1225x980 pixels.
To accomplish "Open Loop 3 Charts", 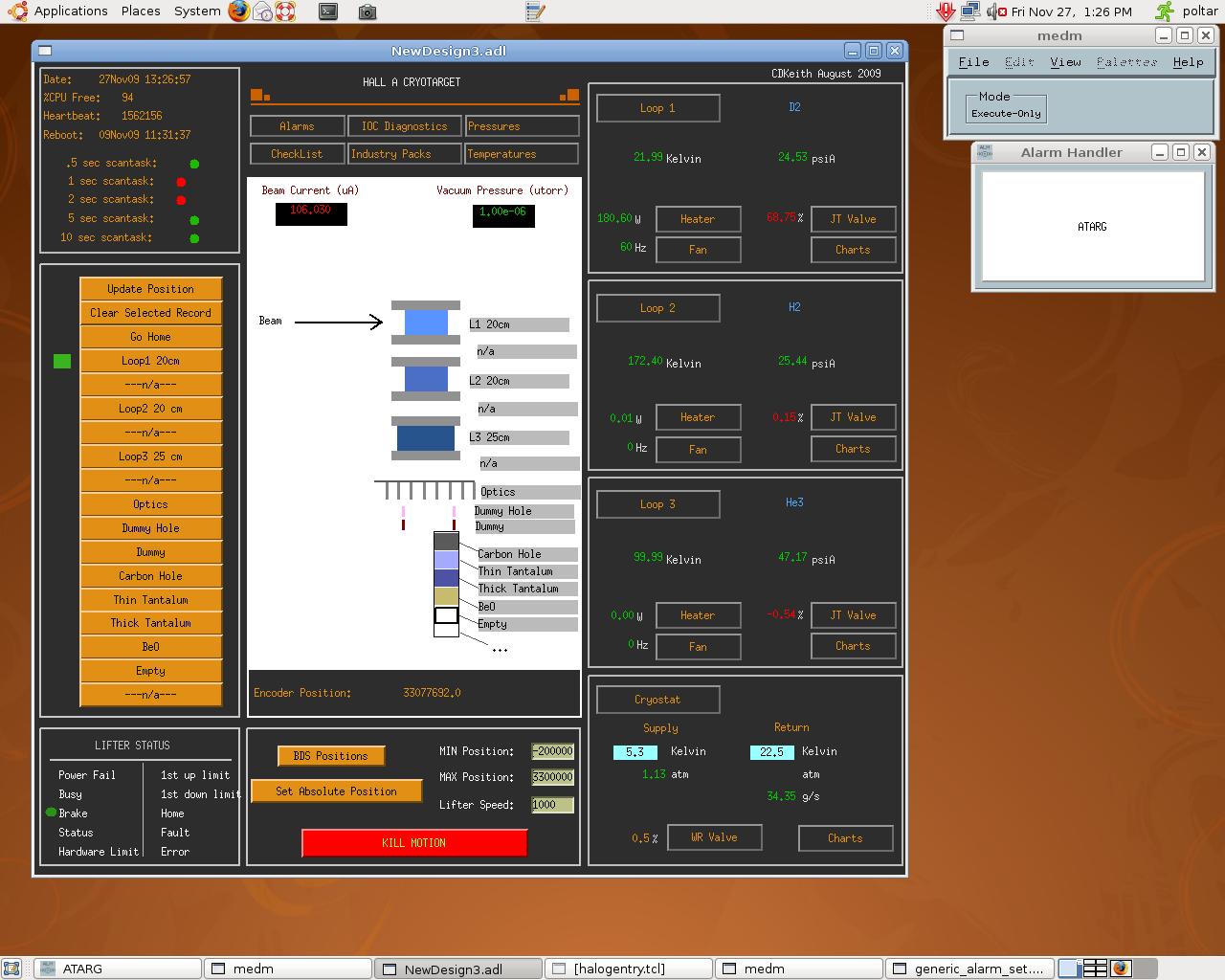I will point(854,646).
